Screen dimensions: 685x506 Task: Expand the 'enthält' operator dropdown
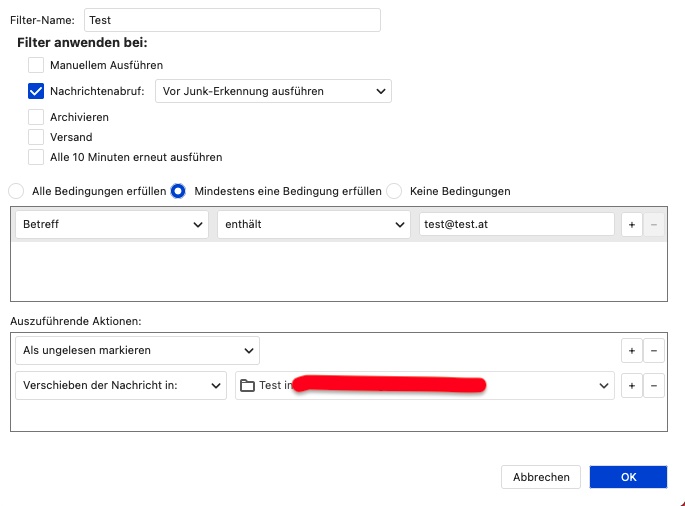[313, 225]
